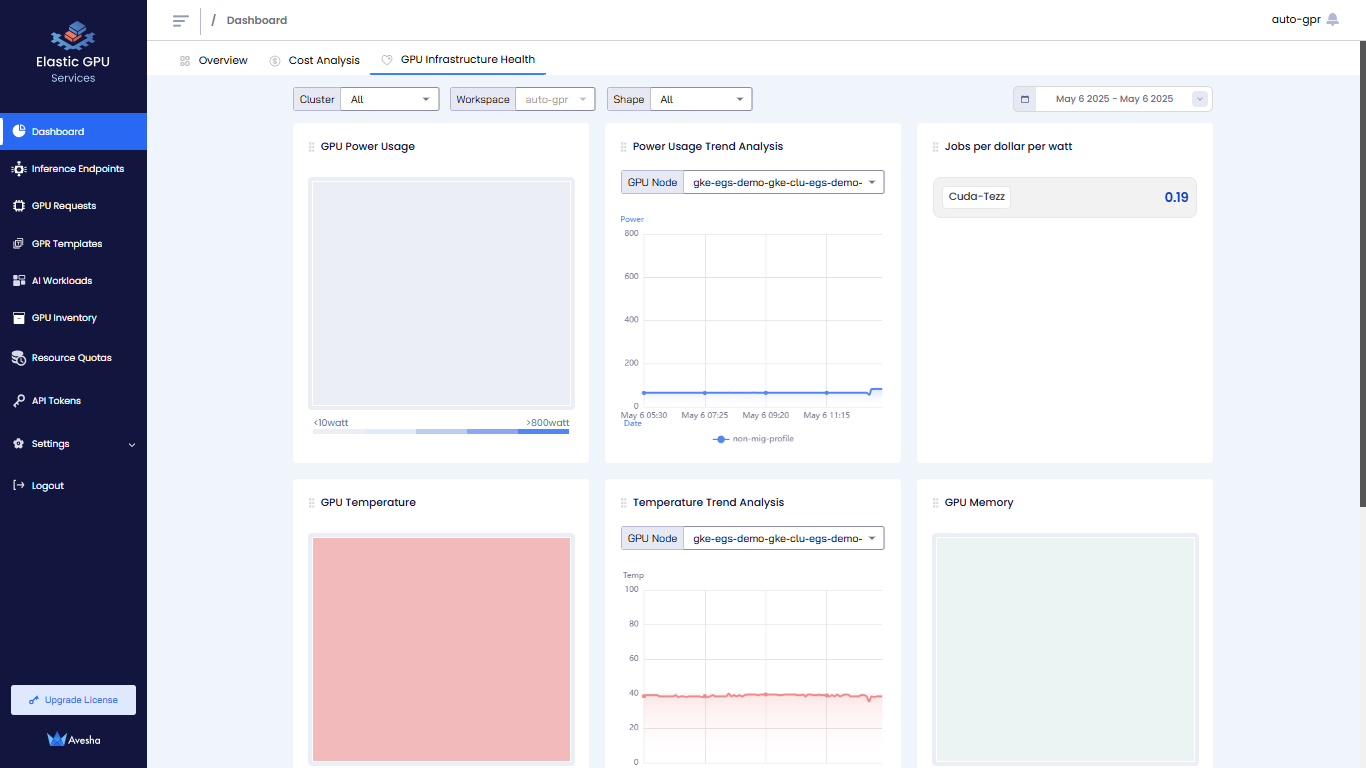Open Inference Endpoints in the sidebar
Viewport: 1366px width, 768px height.
point(73,169)
